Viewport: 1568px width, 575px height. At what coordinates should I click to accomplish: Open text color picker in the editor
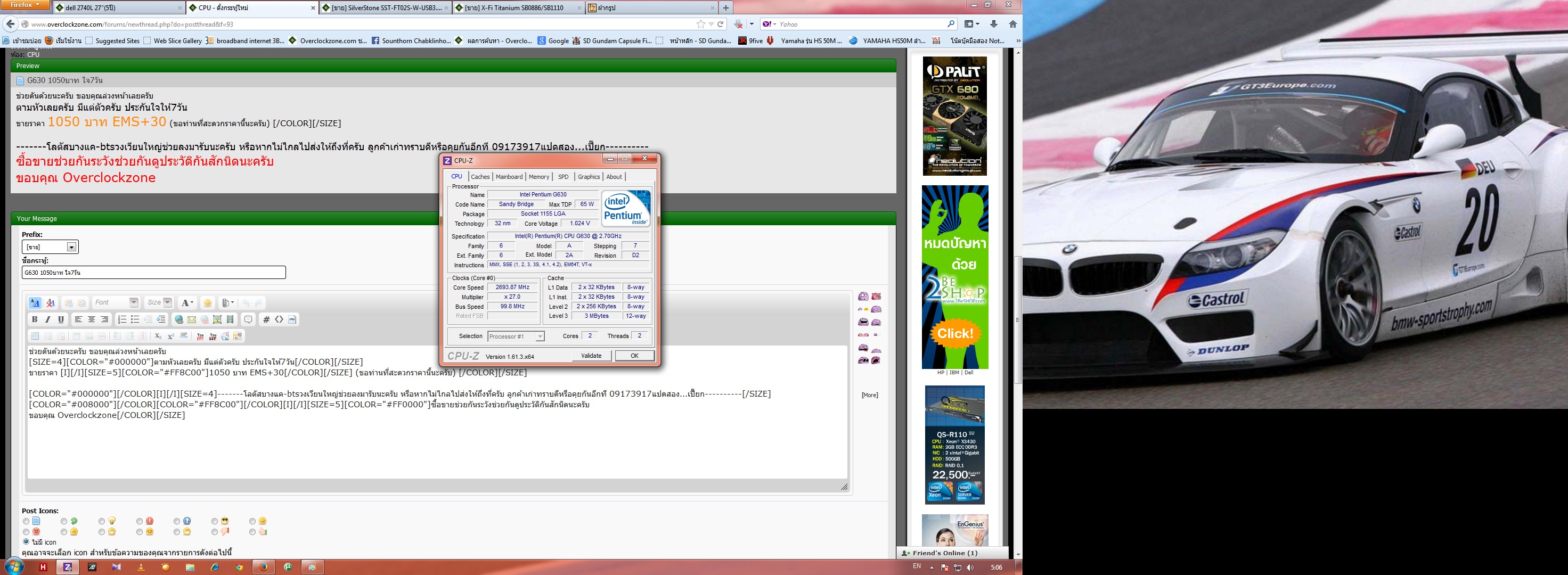(187, 303)
